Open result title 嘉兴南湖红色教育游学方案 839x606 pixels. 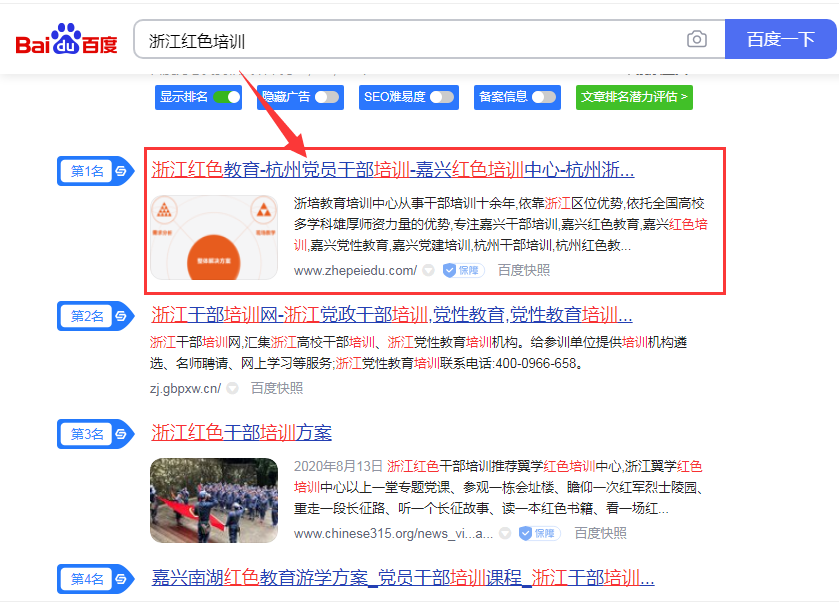[x=403, y=578]
